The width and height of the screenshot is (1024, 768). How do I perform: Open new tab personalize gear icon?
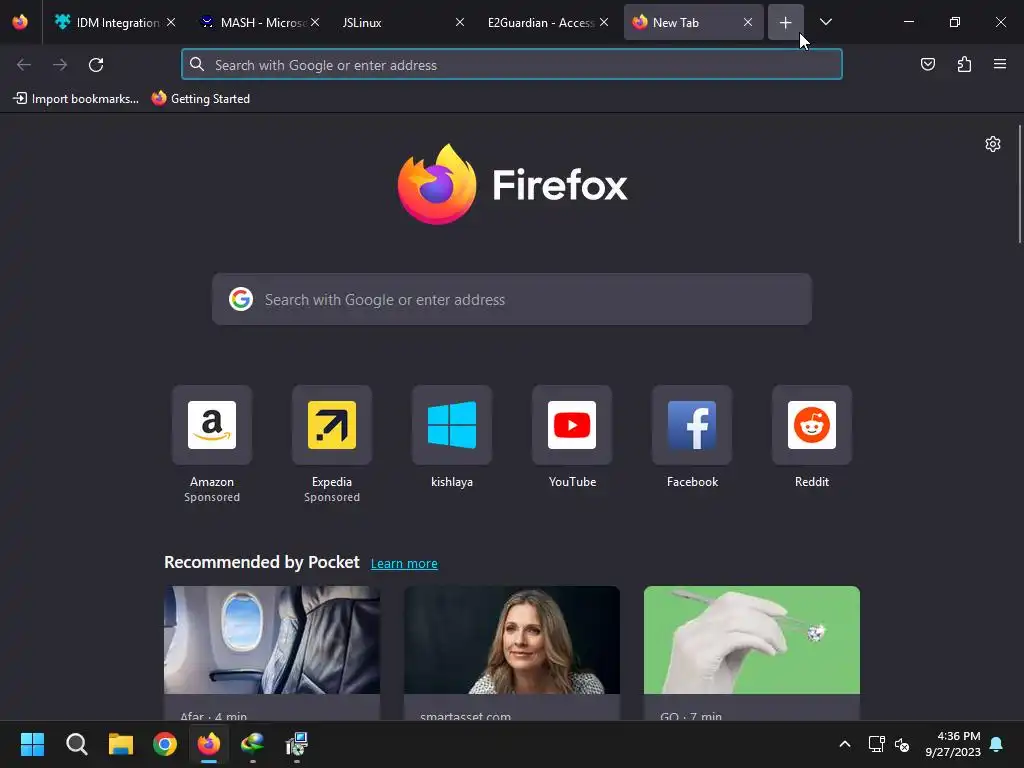(993, 144)
